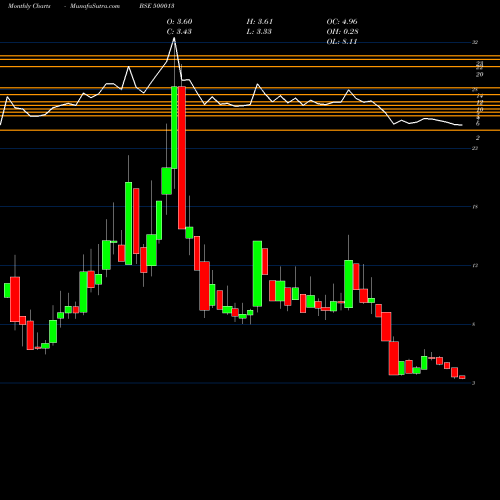
Task: Click the "OH: 0.28" reading
Action: (343, 32)
